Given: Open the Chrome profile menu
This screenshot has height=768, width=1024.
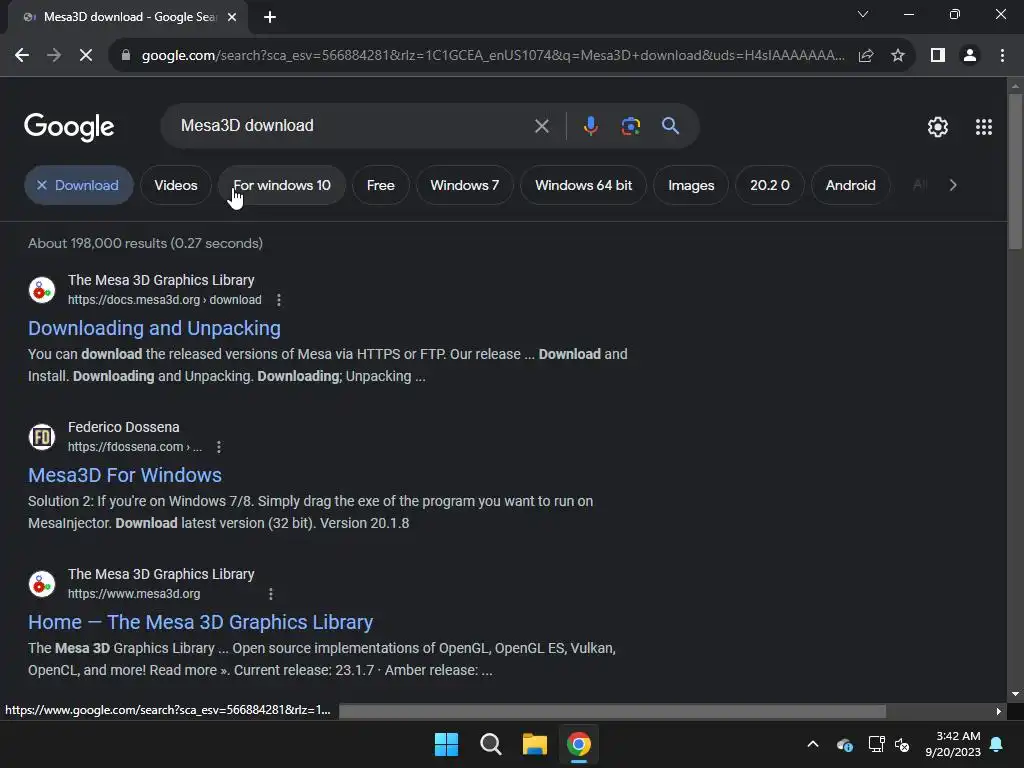Looking at the screenshot, I should pos(970,56).
